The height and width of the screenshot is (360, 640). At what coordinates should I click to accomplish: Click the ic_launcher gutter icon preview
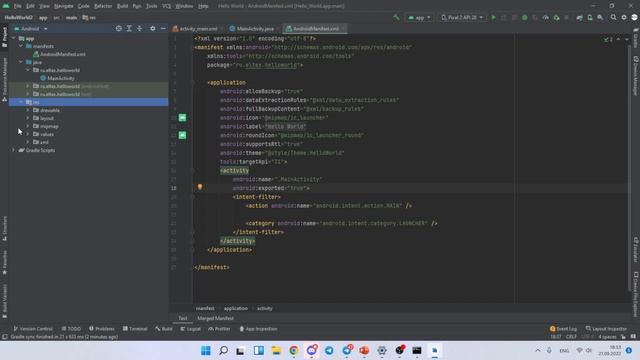[182, 118]
